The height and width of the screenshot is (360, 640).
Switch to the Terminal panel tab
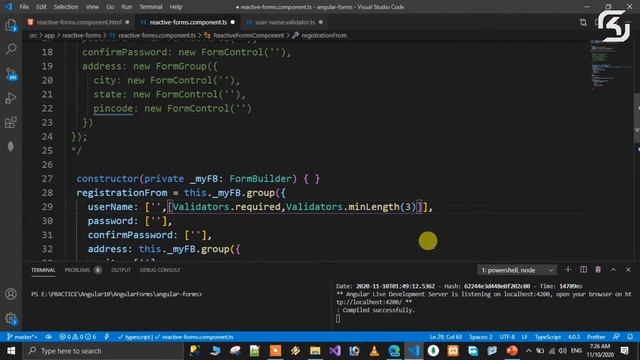(x=43, y=270)
